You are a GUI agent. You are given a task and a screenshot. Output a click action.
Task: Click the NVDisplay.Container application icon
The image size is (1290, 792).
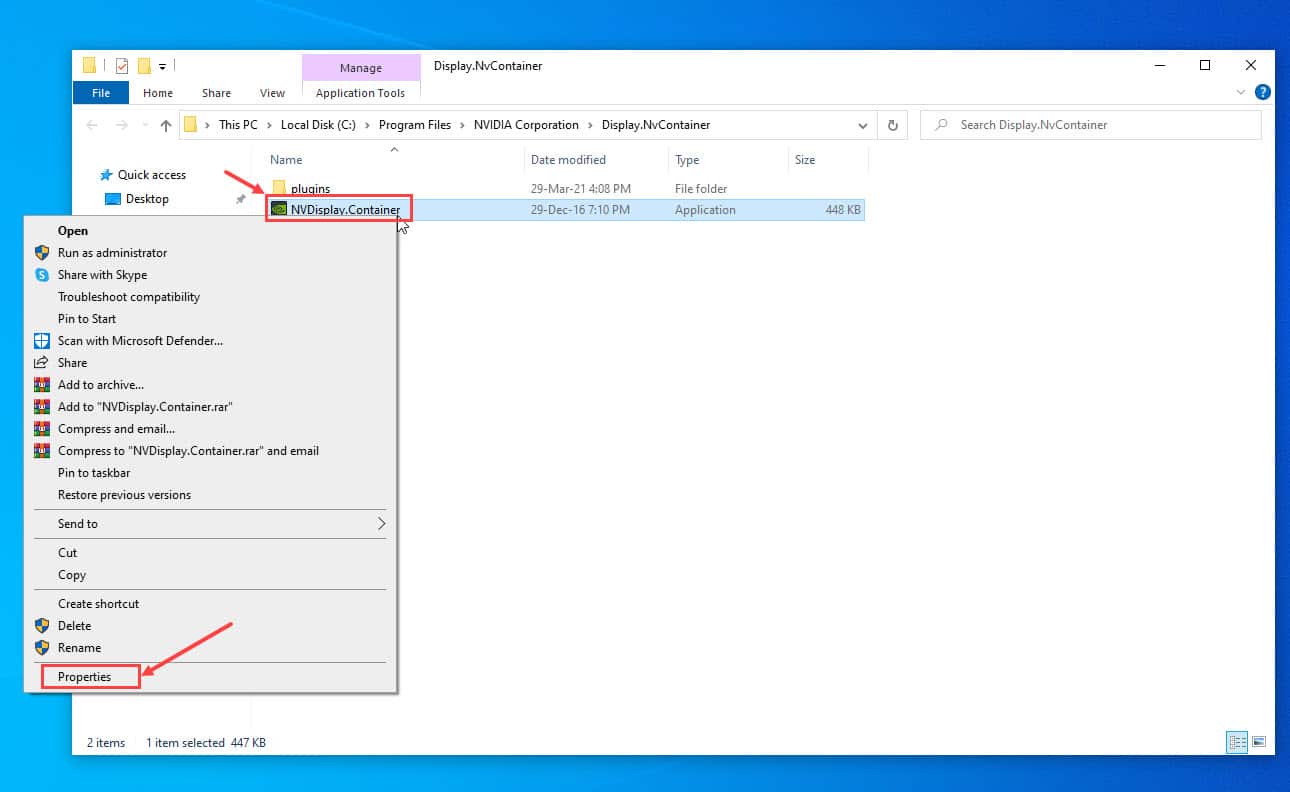279,210
